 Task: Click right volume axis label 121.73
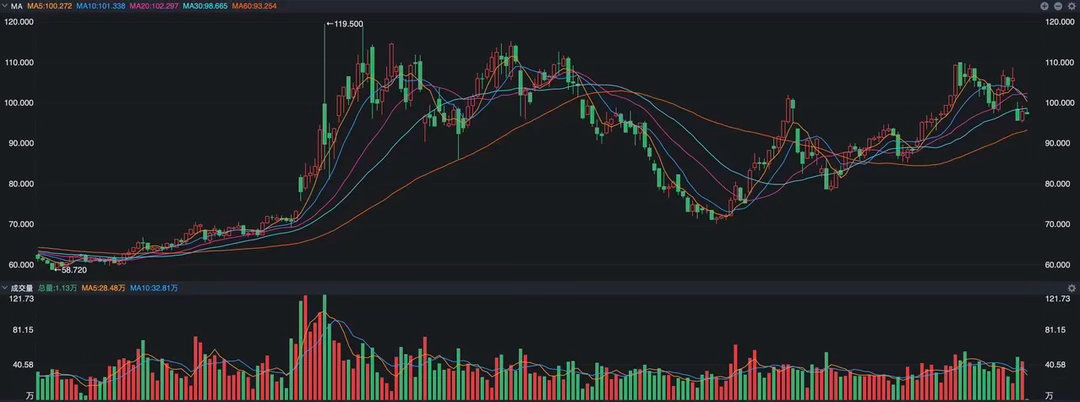(1057, 299)
